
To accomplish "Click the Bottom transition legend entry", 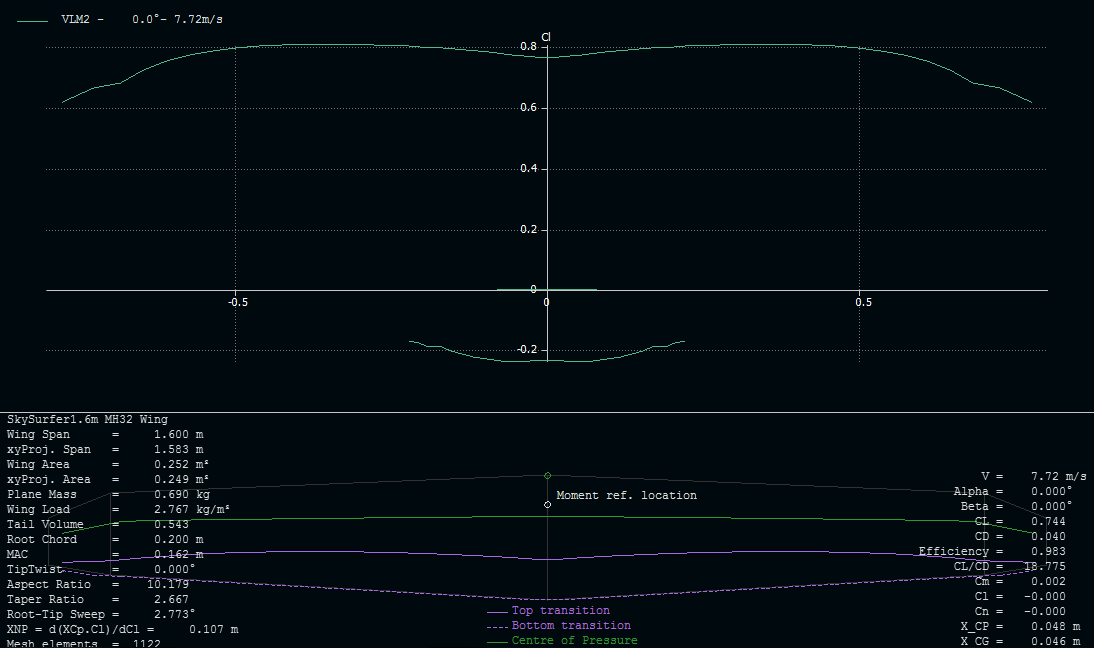I will pyautogui.click(x=570, y=625).
